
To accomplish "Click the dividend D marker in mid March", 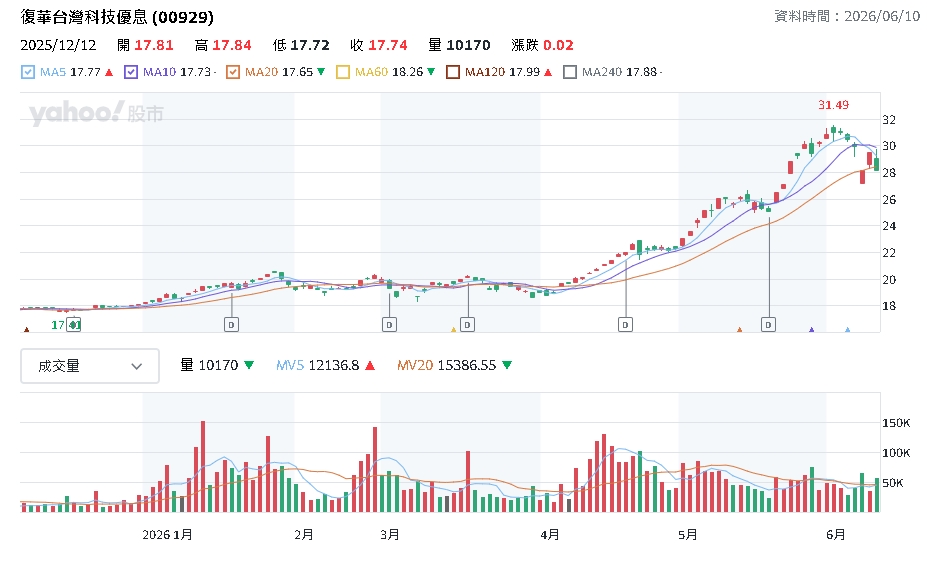I will (468, 325).
